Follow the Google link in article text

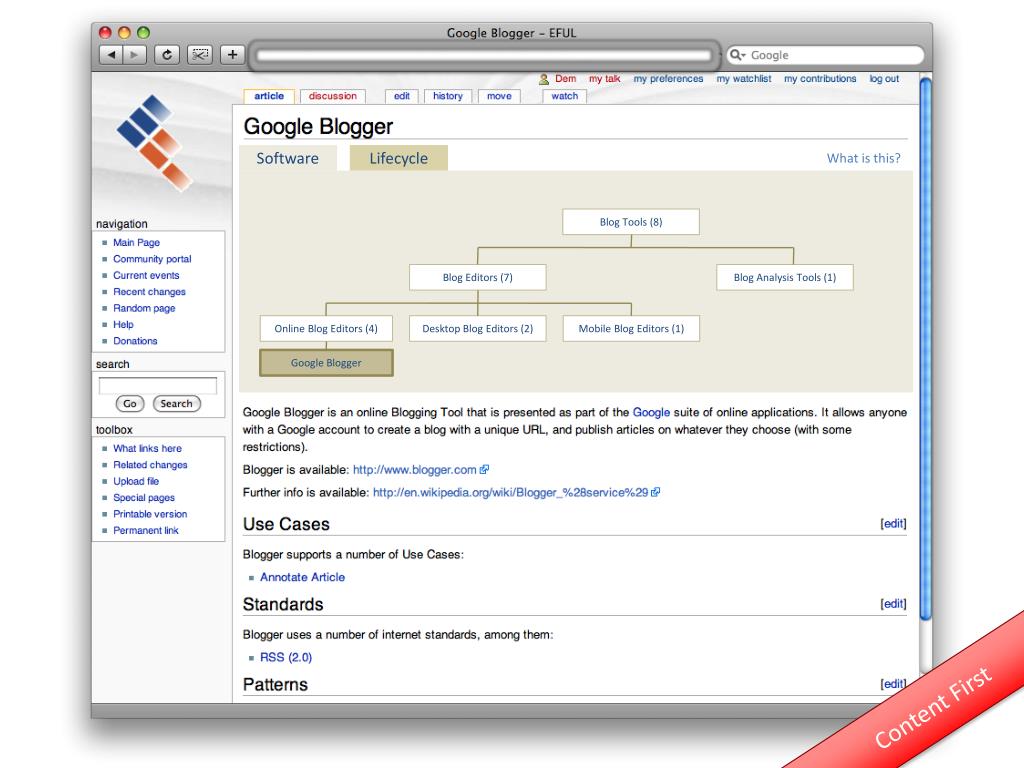[x=651, y=412]
